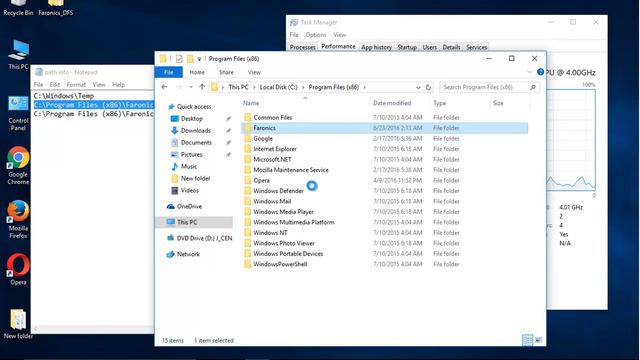Click the Explorer help question mark icon
640x360 pixels.
[x=540, y=72]
